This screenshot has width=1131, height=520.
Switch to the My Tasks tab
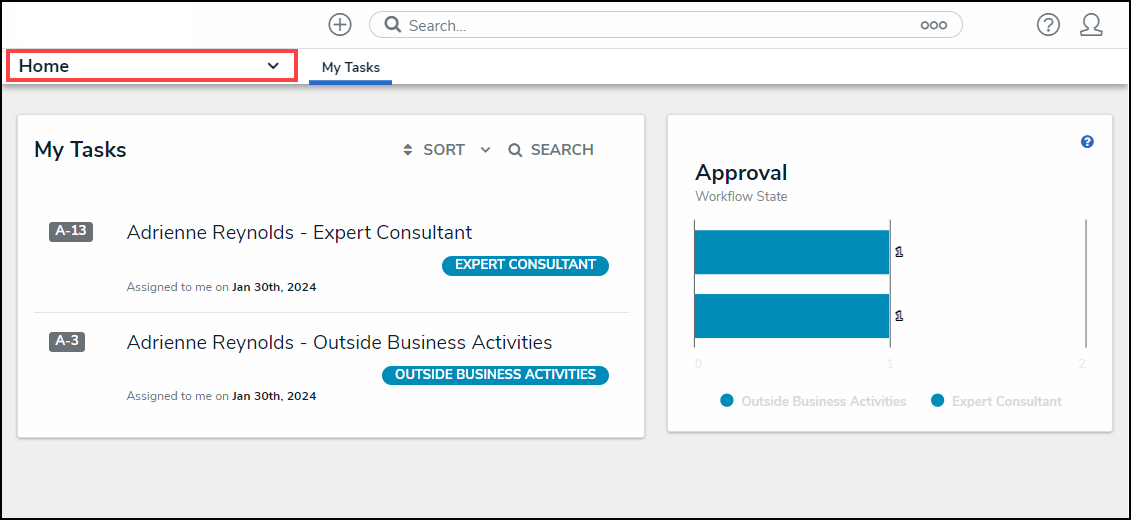[x=350, y=67]
